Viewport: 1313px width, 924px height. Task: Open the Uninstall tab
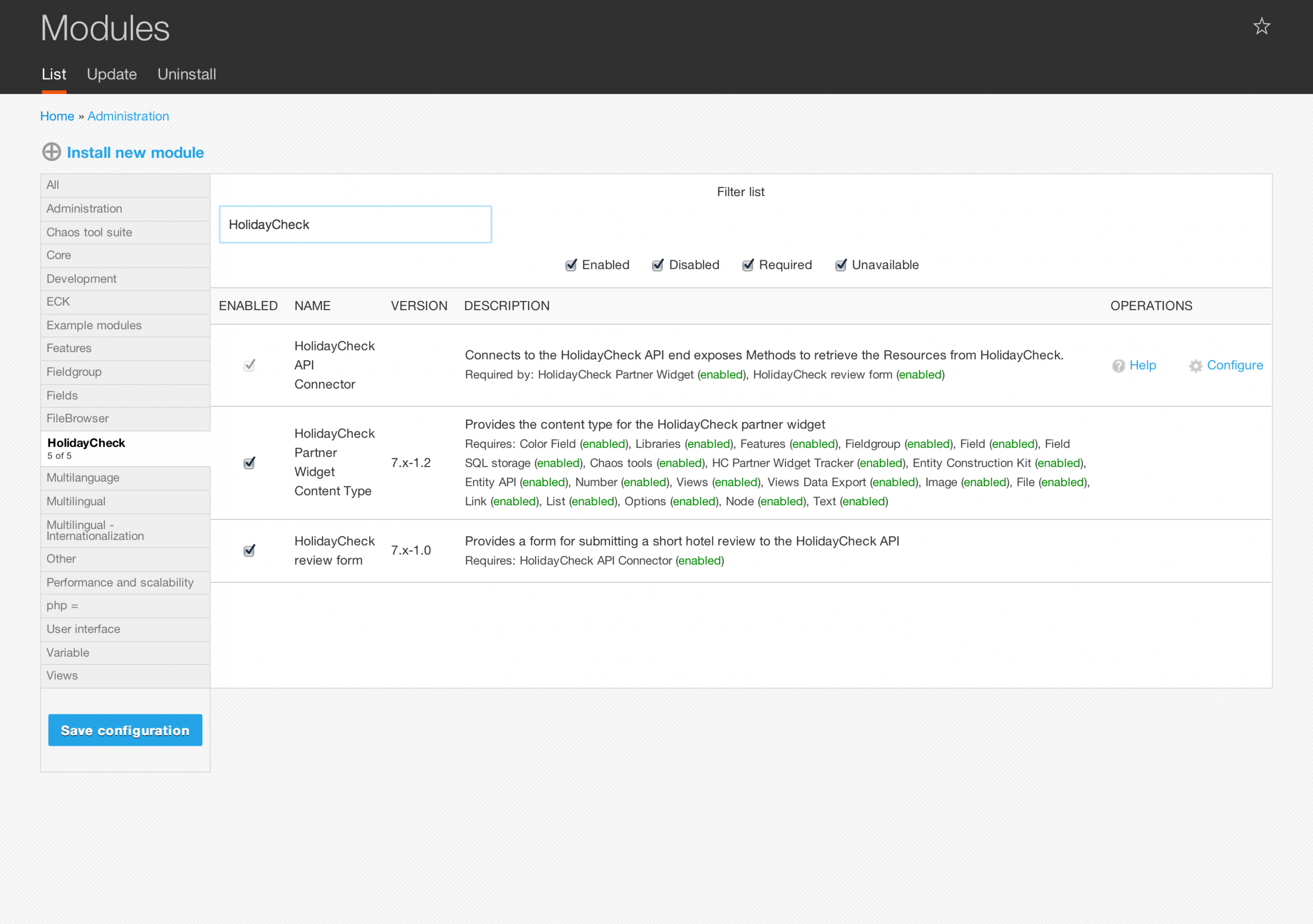[x=186, y=74]
